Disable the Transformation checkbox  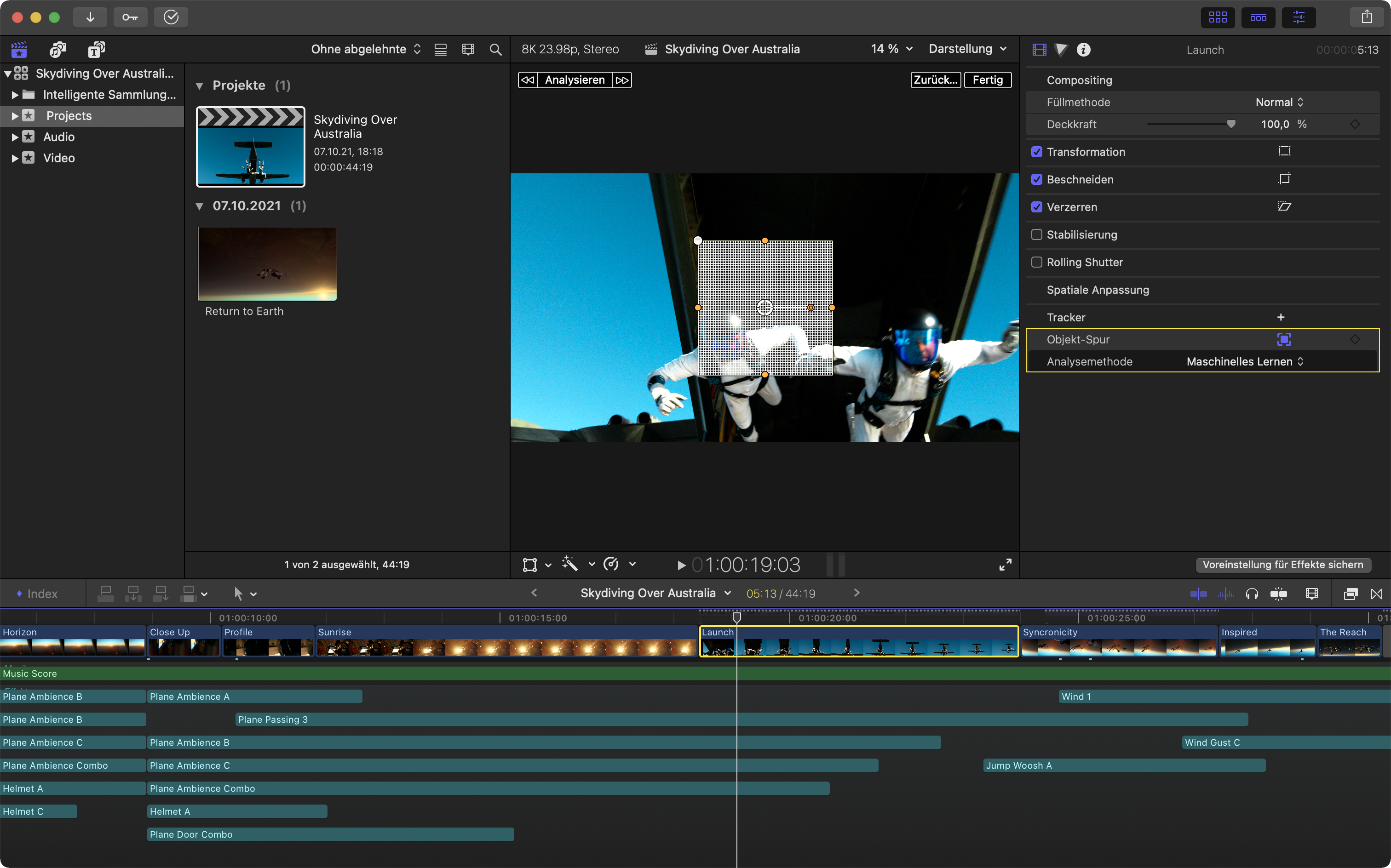[x=1037, y=152]
